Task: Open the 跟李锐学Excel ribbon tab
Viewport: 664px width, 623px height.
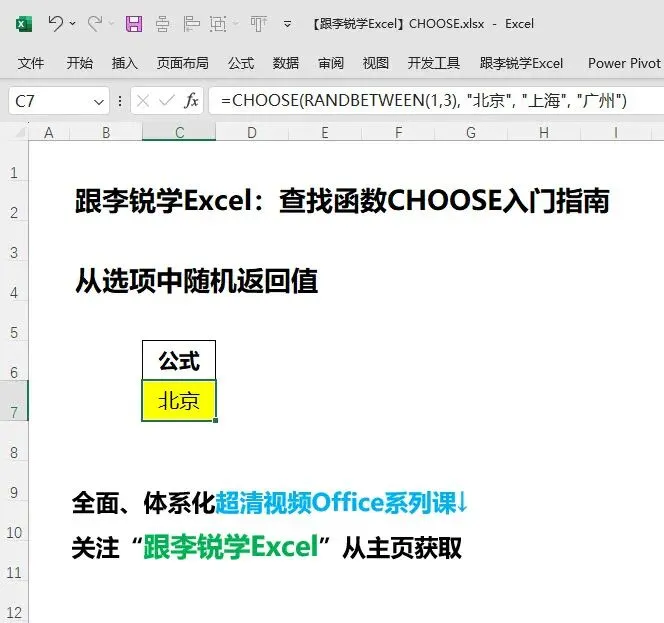Action: 521,63
